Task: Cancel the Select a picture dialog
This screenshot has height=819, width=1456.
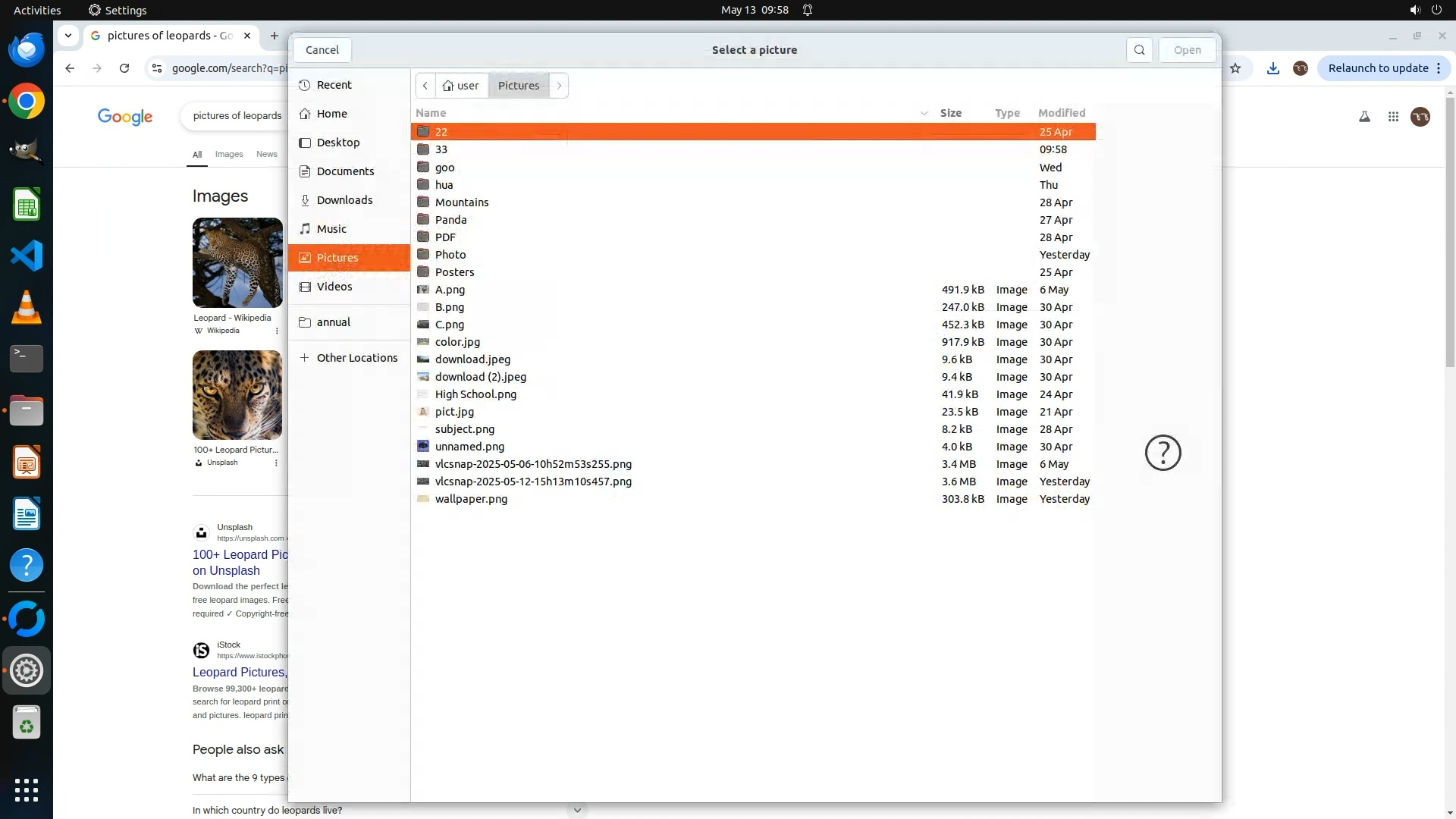Action: click(x=322, y=50)
